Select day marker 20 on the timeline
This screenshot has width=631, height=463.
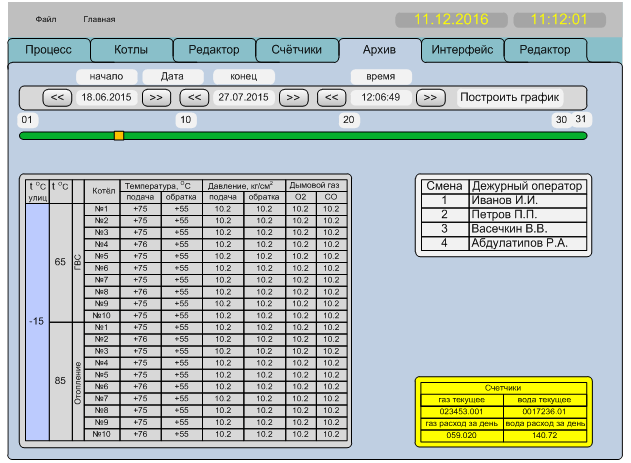[x=349, y=120]
